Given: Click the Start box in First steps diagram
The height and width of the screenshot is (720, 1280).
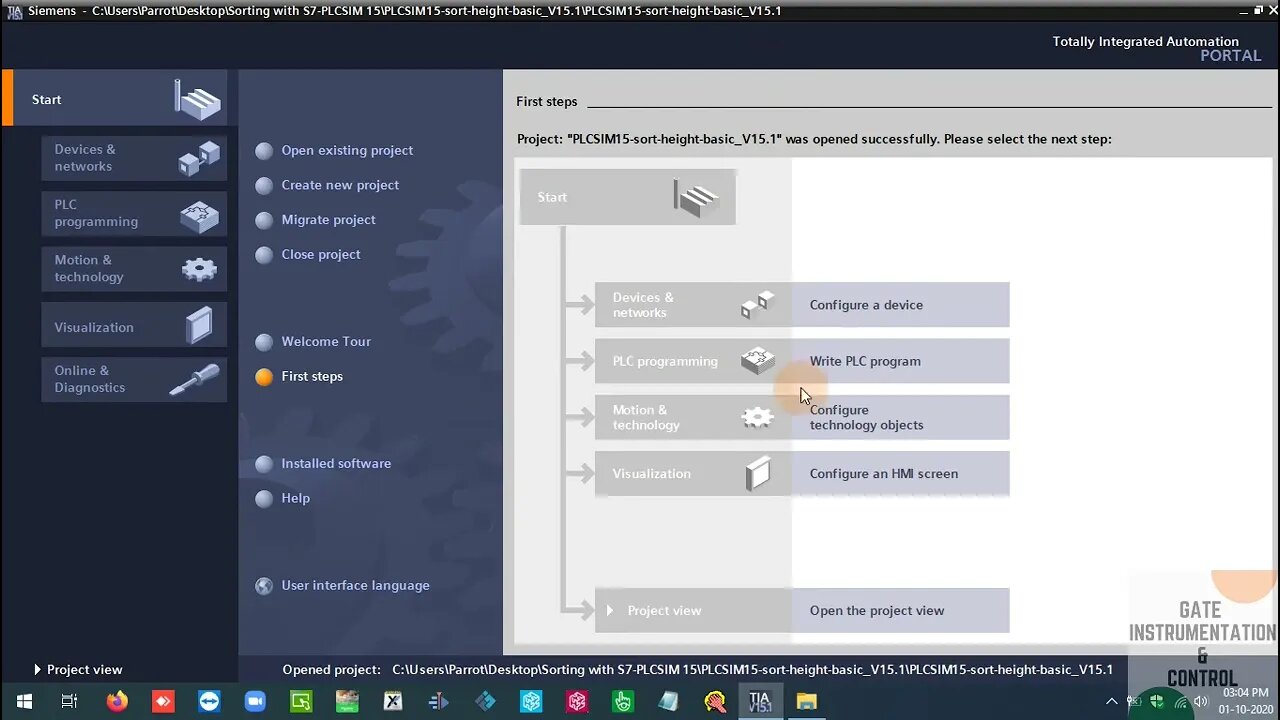Looking at the screenshot, I should (627, 197).
